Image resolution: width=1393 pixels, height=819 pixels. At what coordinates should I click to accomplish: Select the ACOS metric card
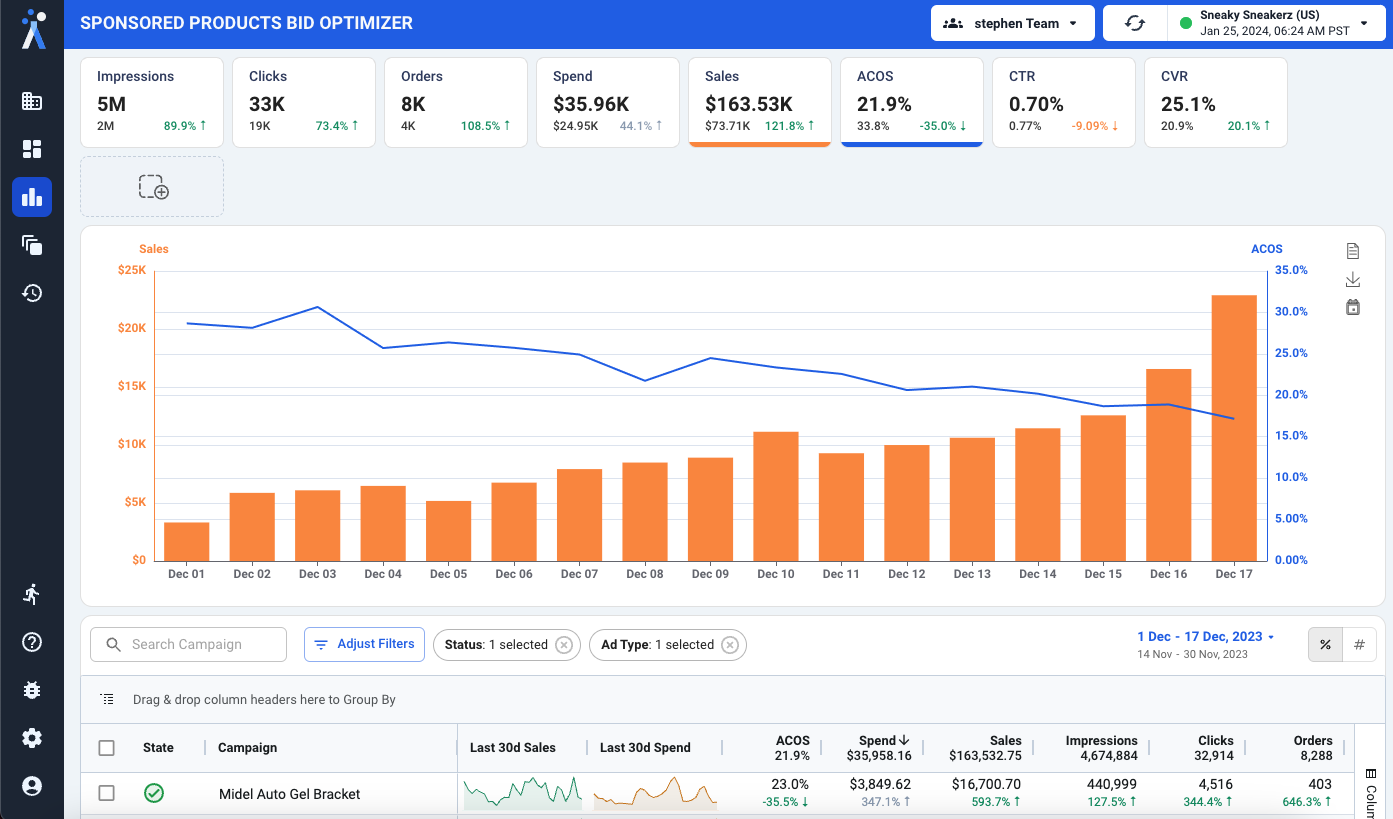[x=911, y=102]
